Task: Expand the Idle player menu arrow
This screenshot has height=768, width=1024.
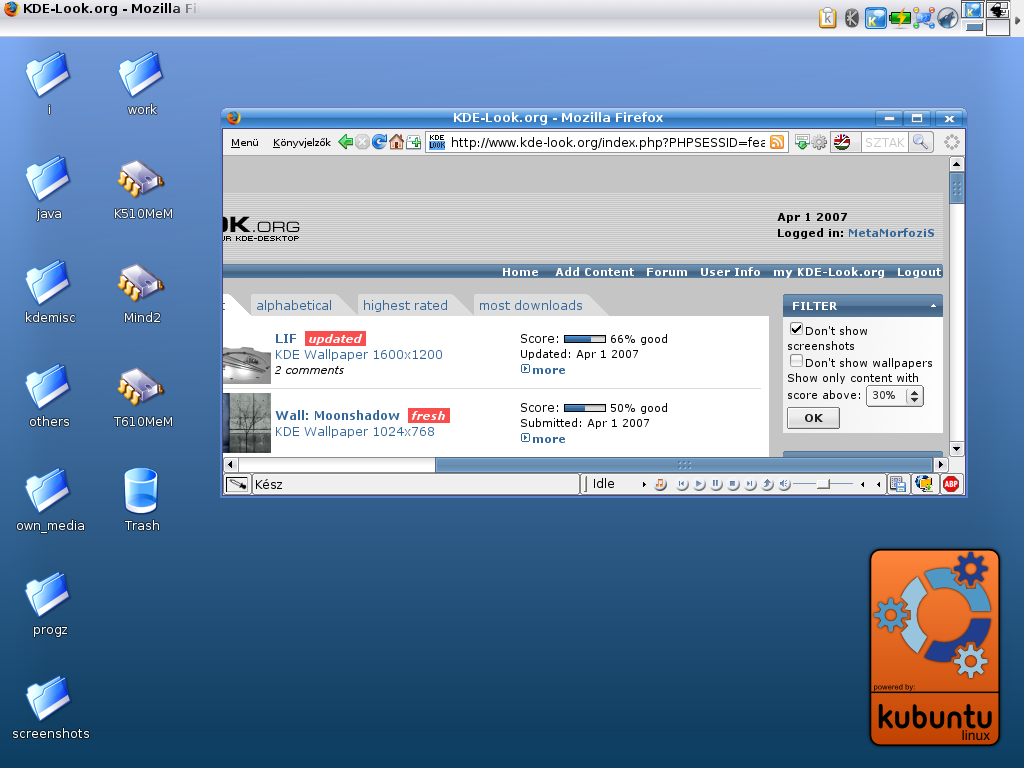Action: tap(644, 484)
